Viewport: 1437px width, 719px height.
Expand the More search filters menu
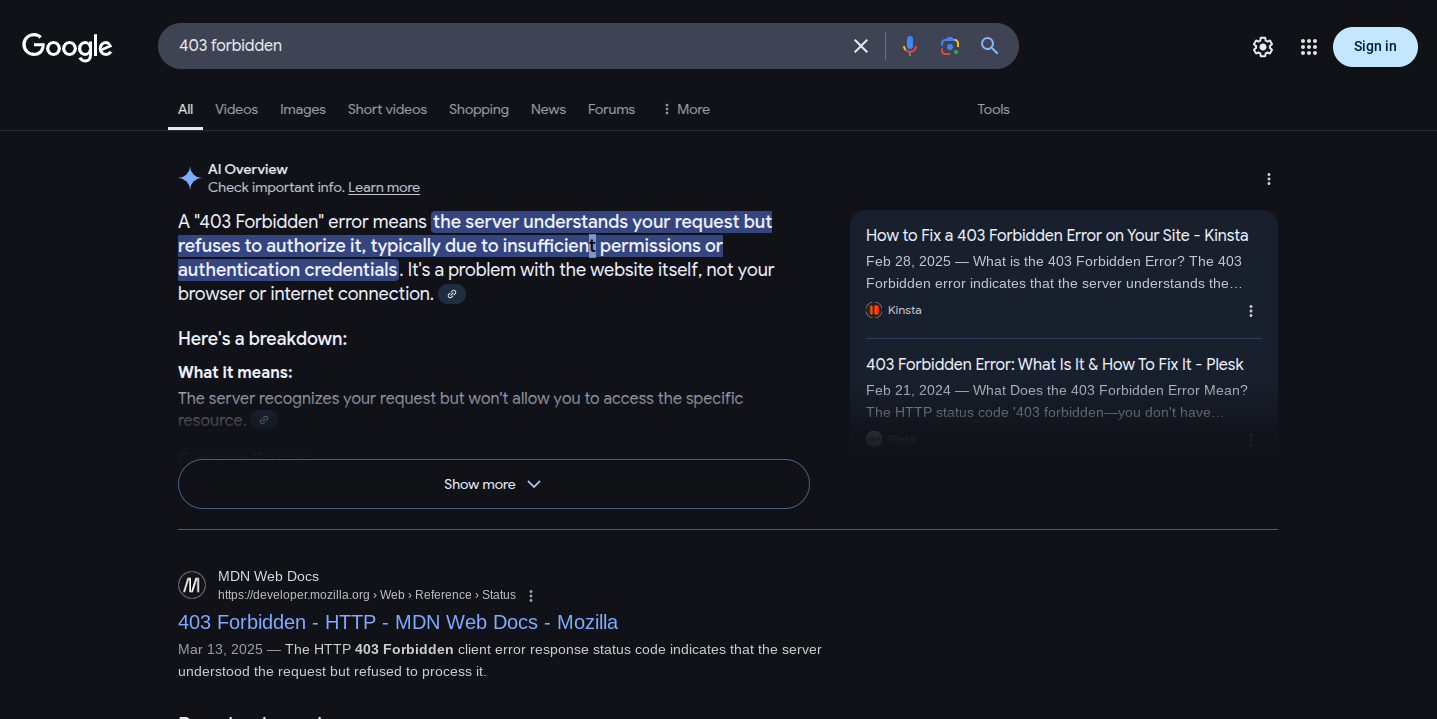[686, 109]
